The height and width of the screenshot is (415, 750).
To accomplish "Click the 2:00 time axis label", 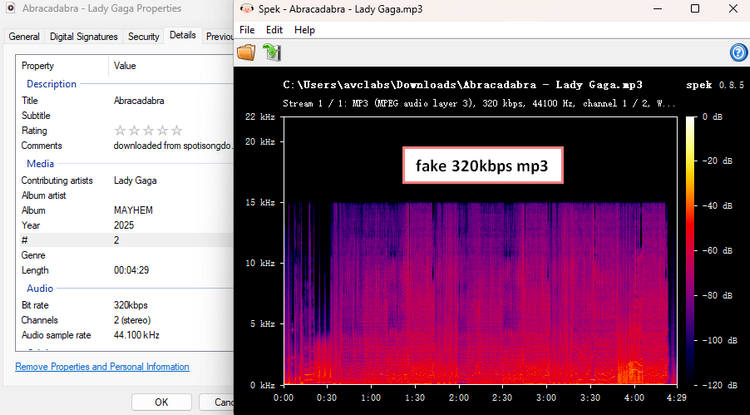I will tap(459, 398).
